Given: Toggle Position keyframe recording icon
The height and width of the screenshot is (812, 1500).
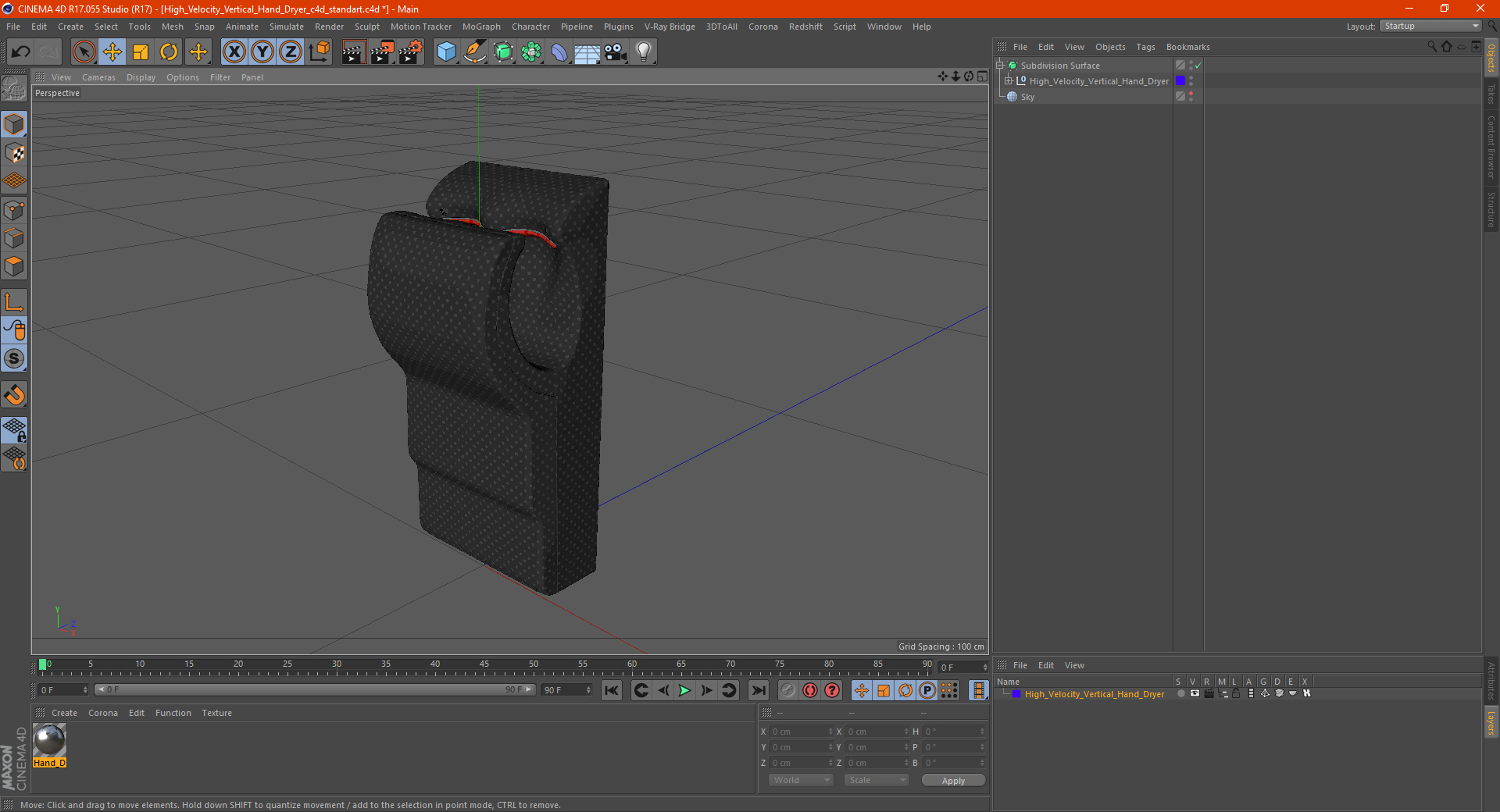Looking at the screenshot, I should coord(861,690).
